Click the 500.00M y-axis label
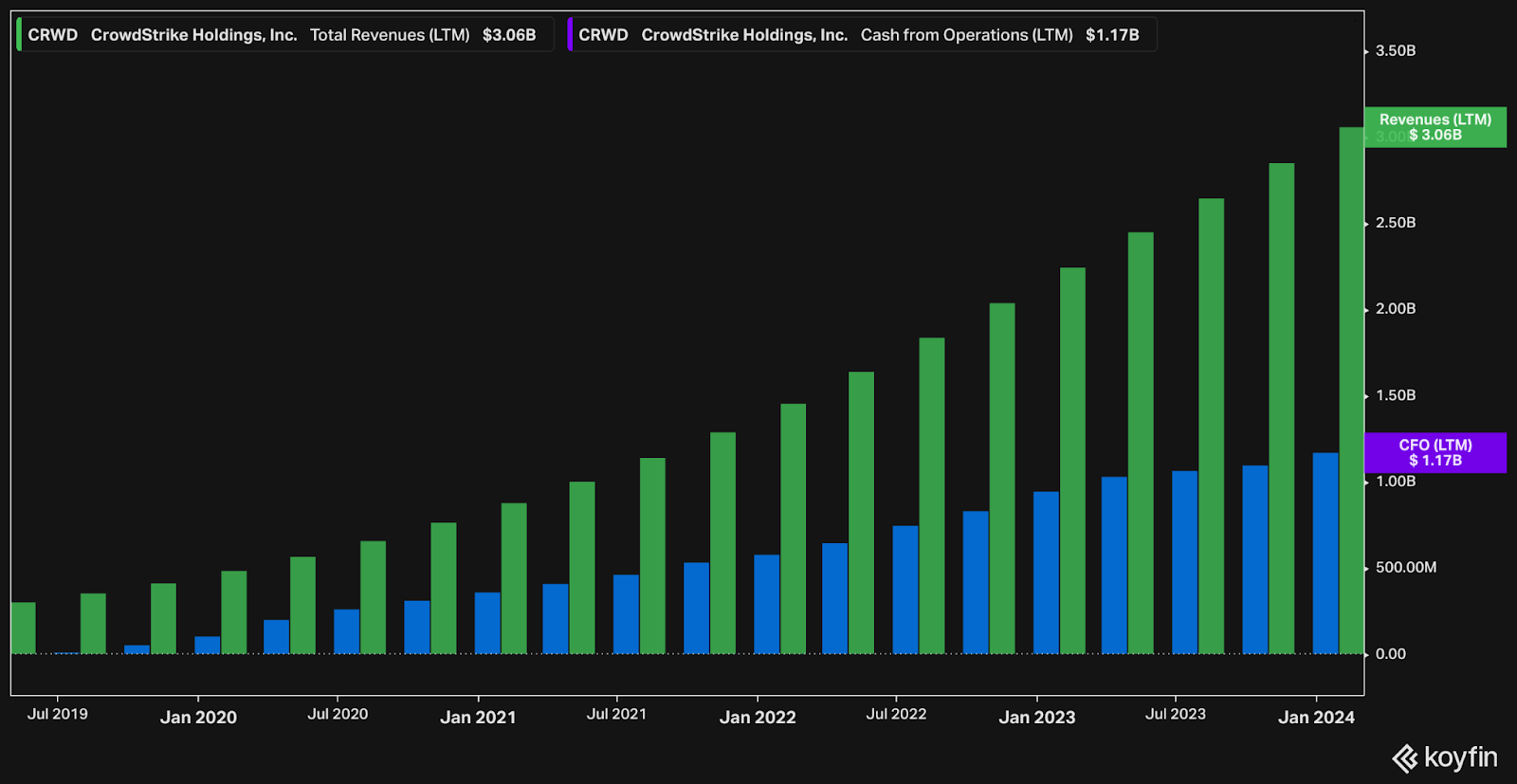The height and width of the screenshot is (784, 1517). (1405, 568)
